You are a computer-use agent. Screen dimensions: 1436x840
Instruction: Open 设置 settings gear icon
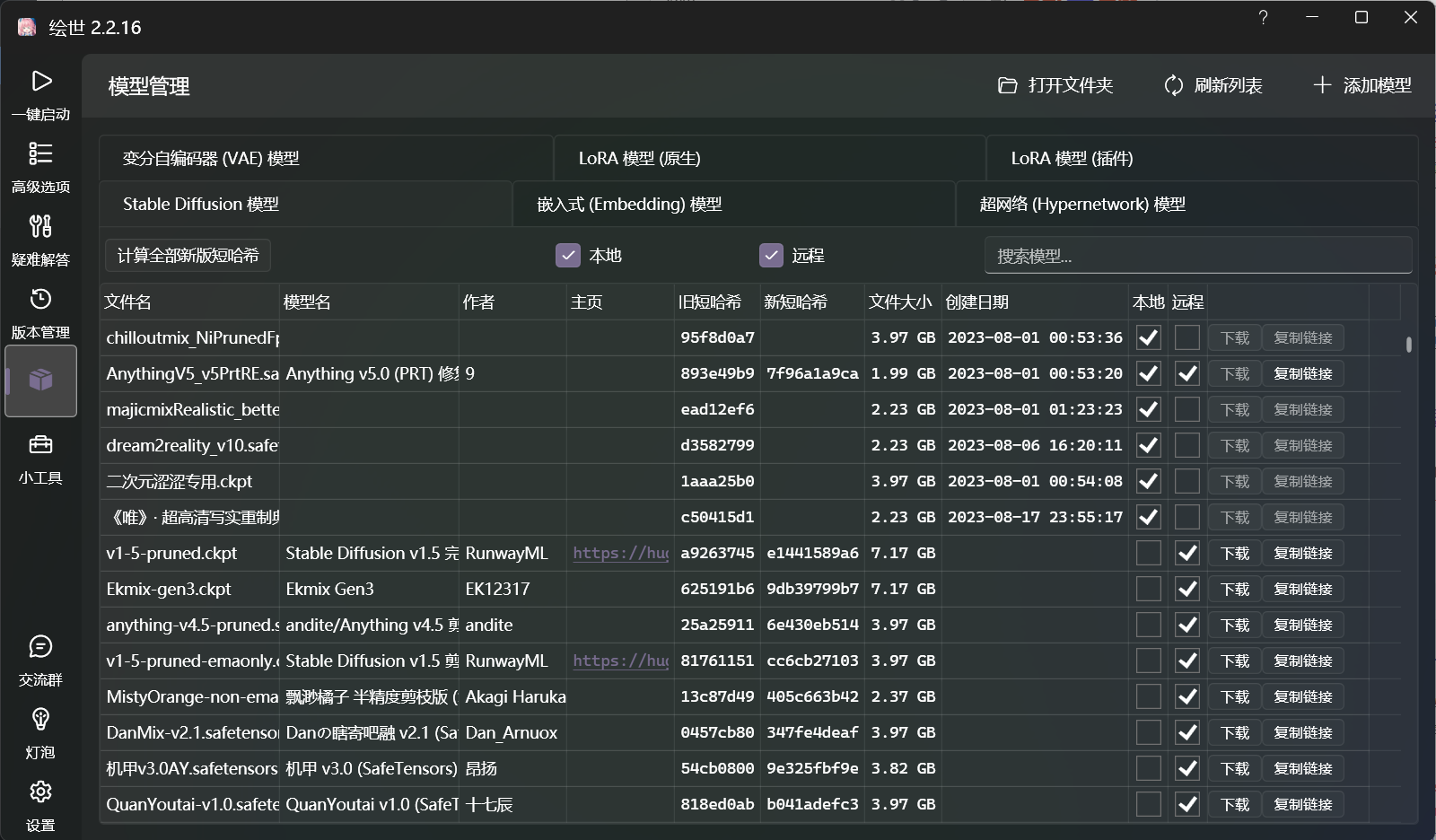[40, 792]
